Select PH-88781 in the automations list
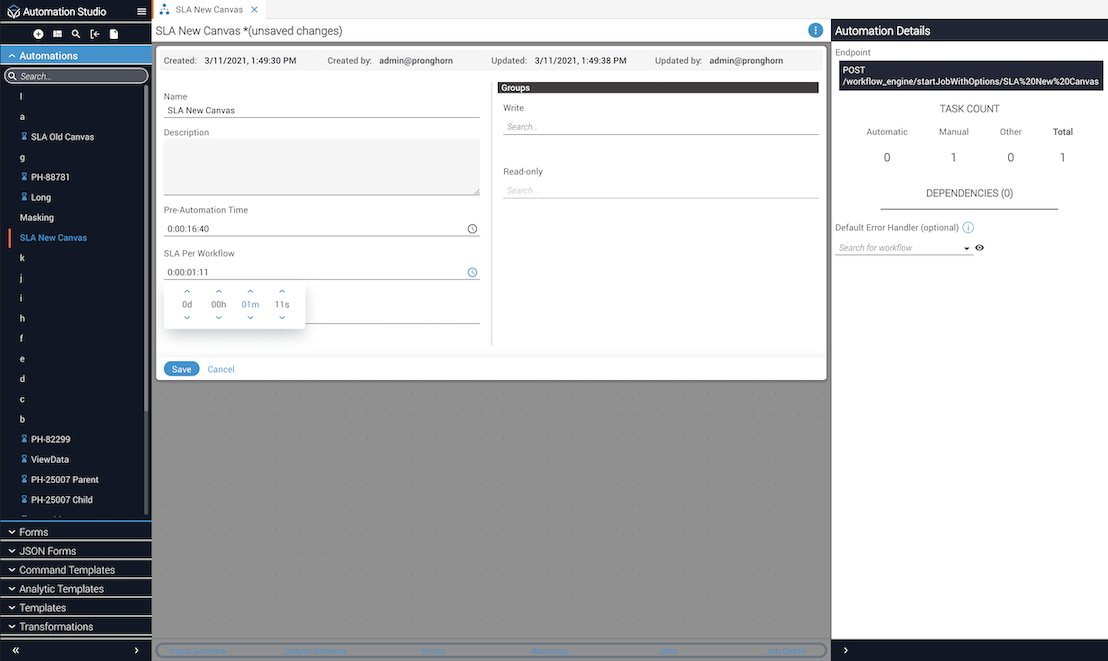The image size is (1108, 661). [x=50, y=177]
